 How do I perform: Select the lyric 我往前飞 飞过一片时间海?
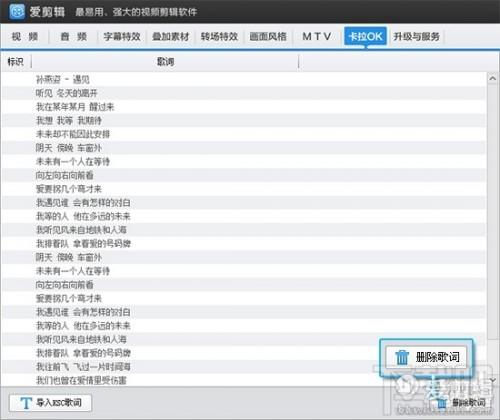click(243, 367)
